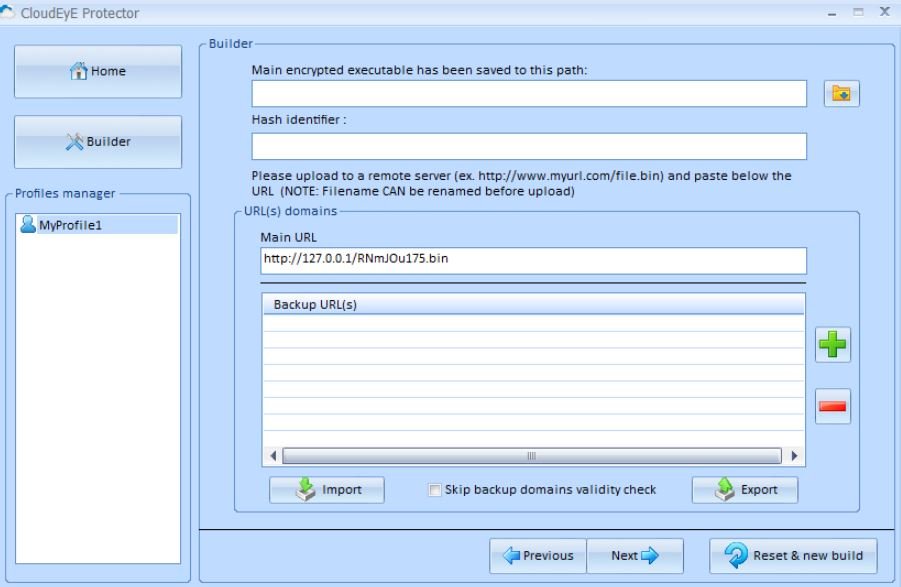The width and height of the screenshot is (901, 587).
Task: Remove a backup URL with red minus
Action: 833,407
